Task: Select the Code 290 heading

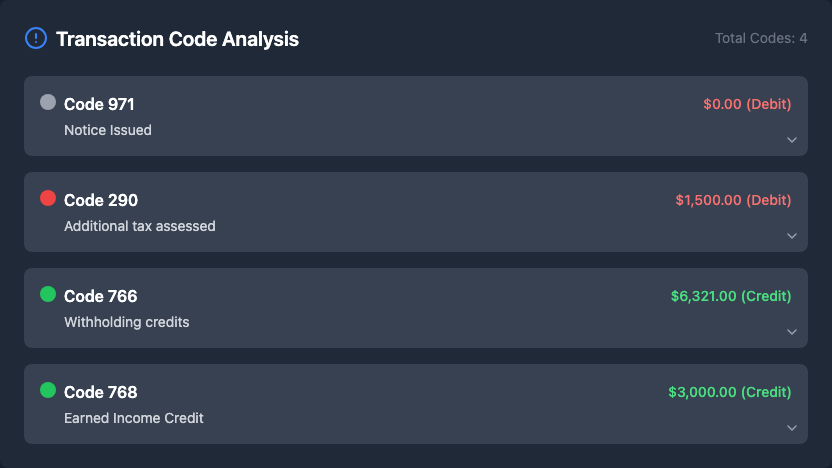Action: [x=101, y=200]
